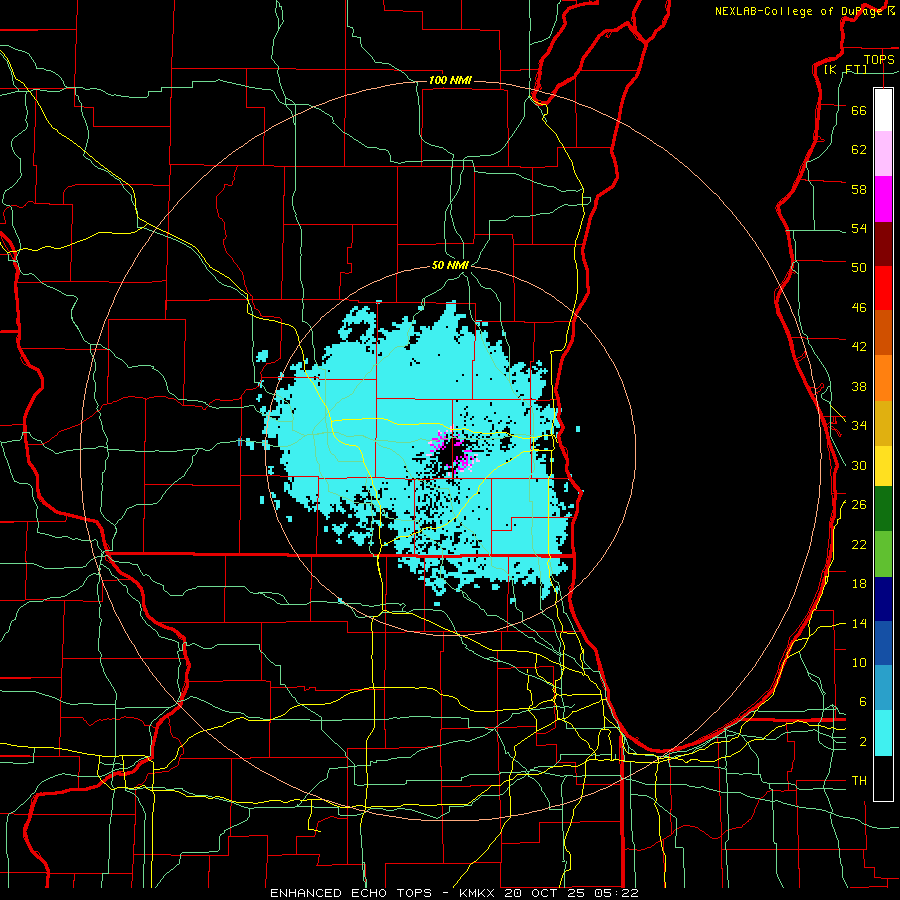
Task: Select the cyan legend band beside 2
Action: 883,733
